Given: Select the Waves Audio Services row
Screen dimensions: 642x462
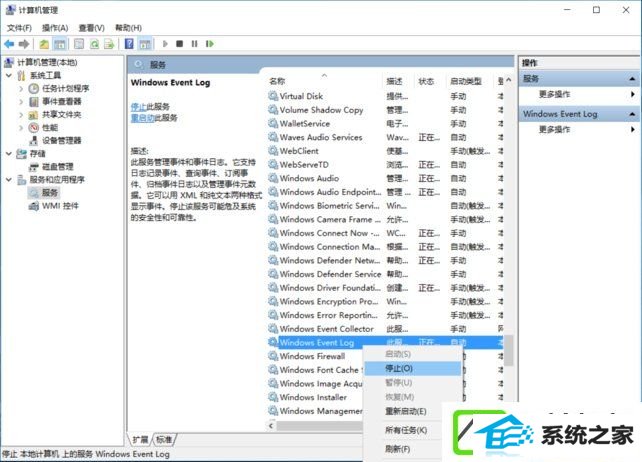Looking at the screenshot, I should coord(385,137).
